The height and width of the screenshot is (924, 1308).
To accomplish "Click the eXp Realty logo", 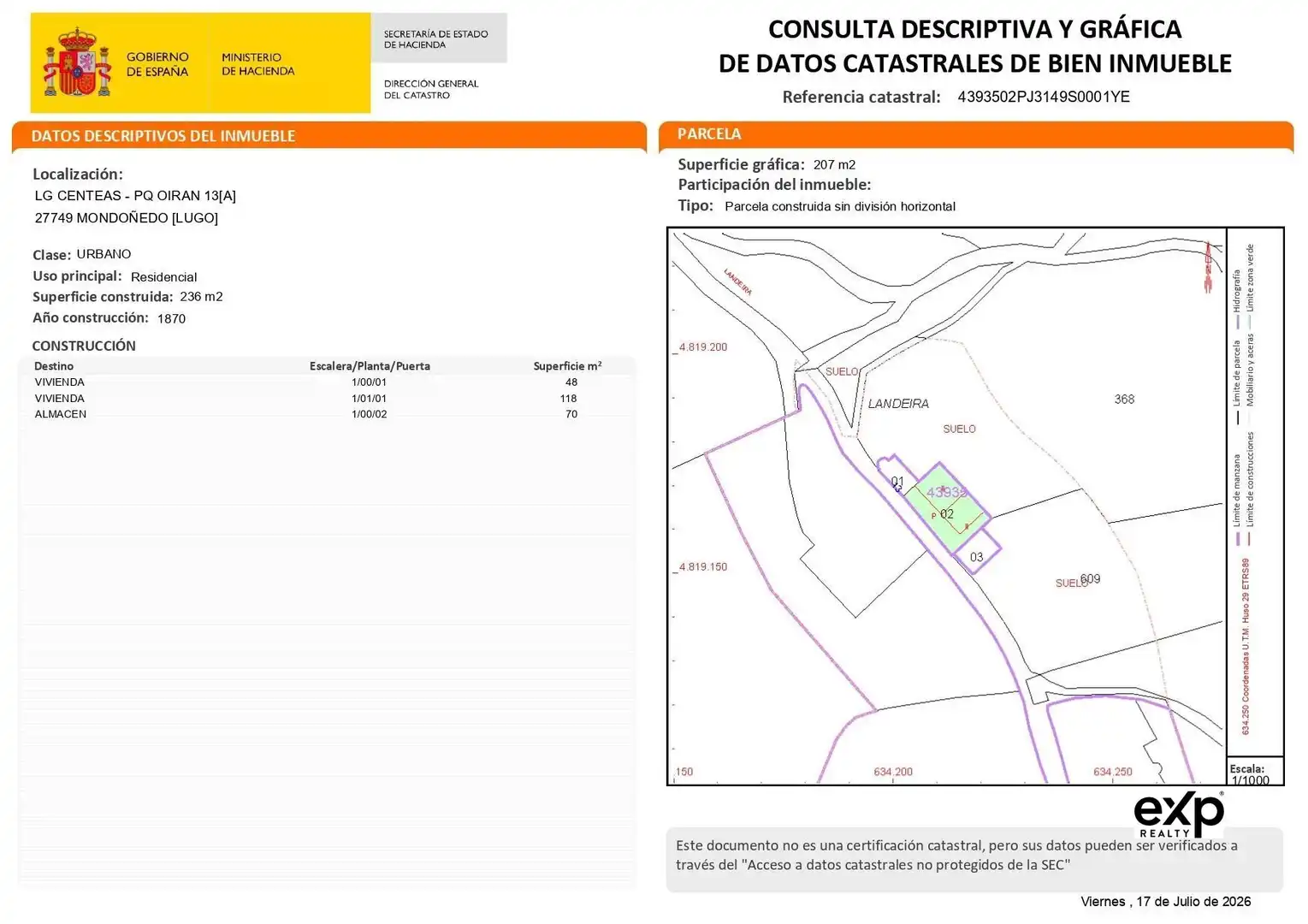I will pos(1179,815).
